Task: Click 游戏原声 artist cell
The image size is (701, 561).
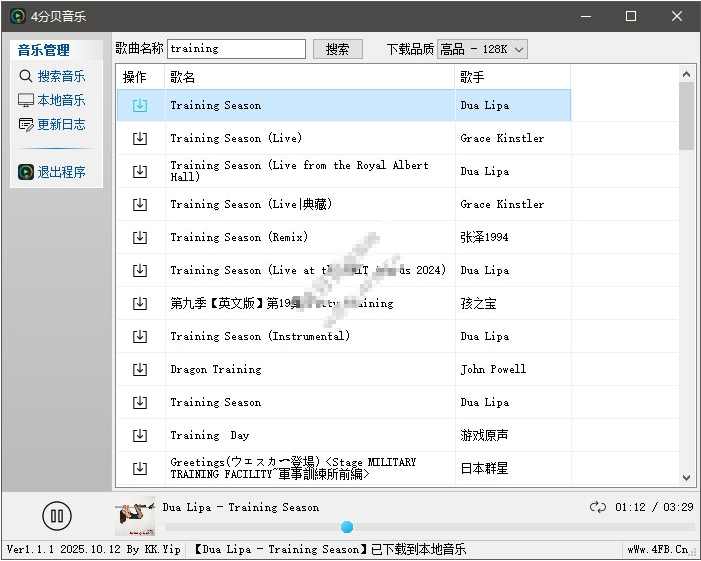Action: 485,435
